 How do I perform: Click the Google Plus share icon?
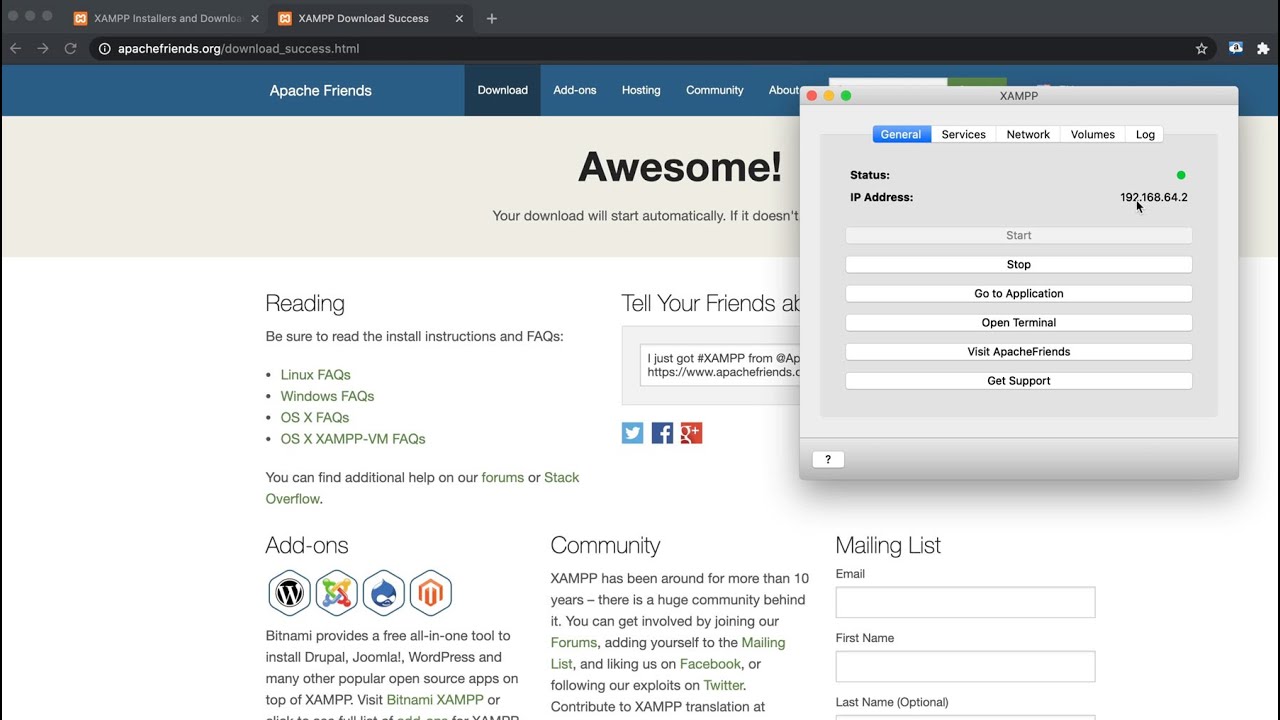click(691, 433)
